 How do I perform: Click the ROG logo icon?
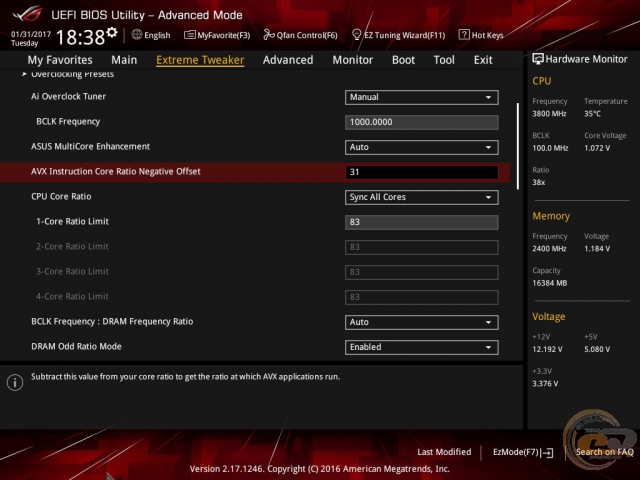27,15
